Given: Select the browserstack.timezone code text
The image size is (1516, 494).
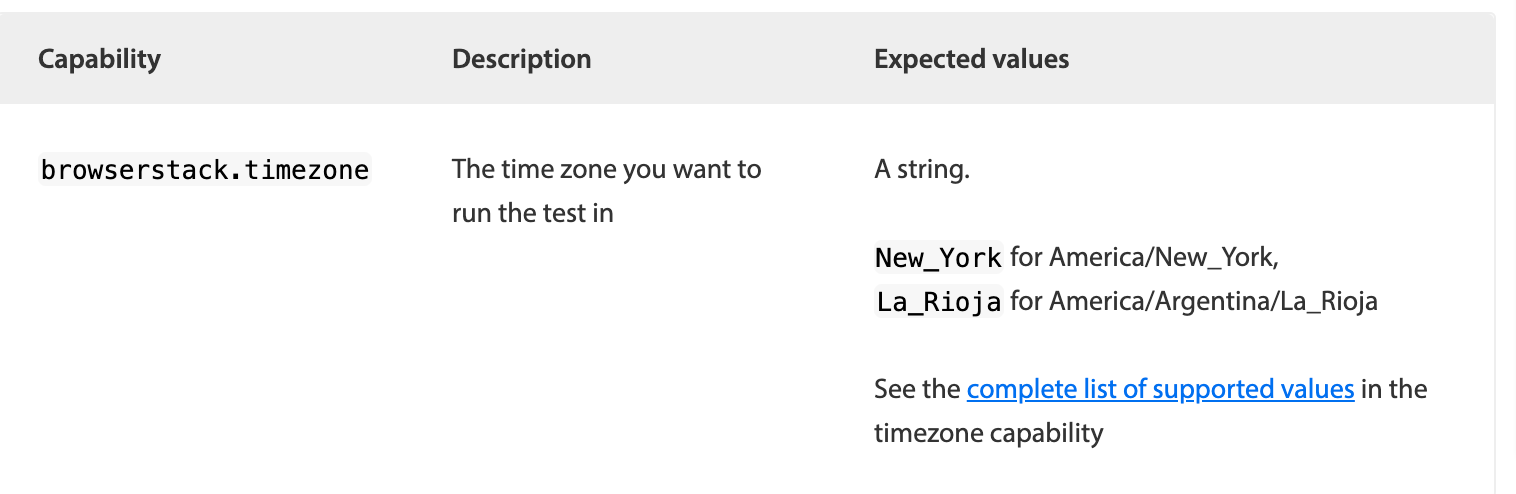Looking at the screenshot, I should coord(205,170).
